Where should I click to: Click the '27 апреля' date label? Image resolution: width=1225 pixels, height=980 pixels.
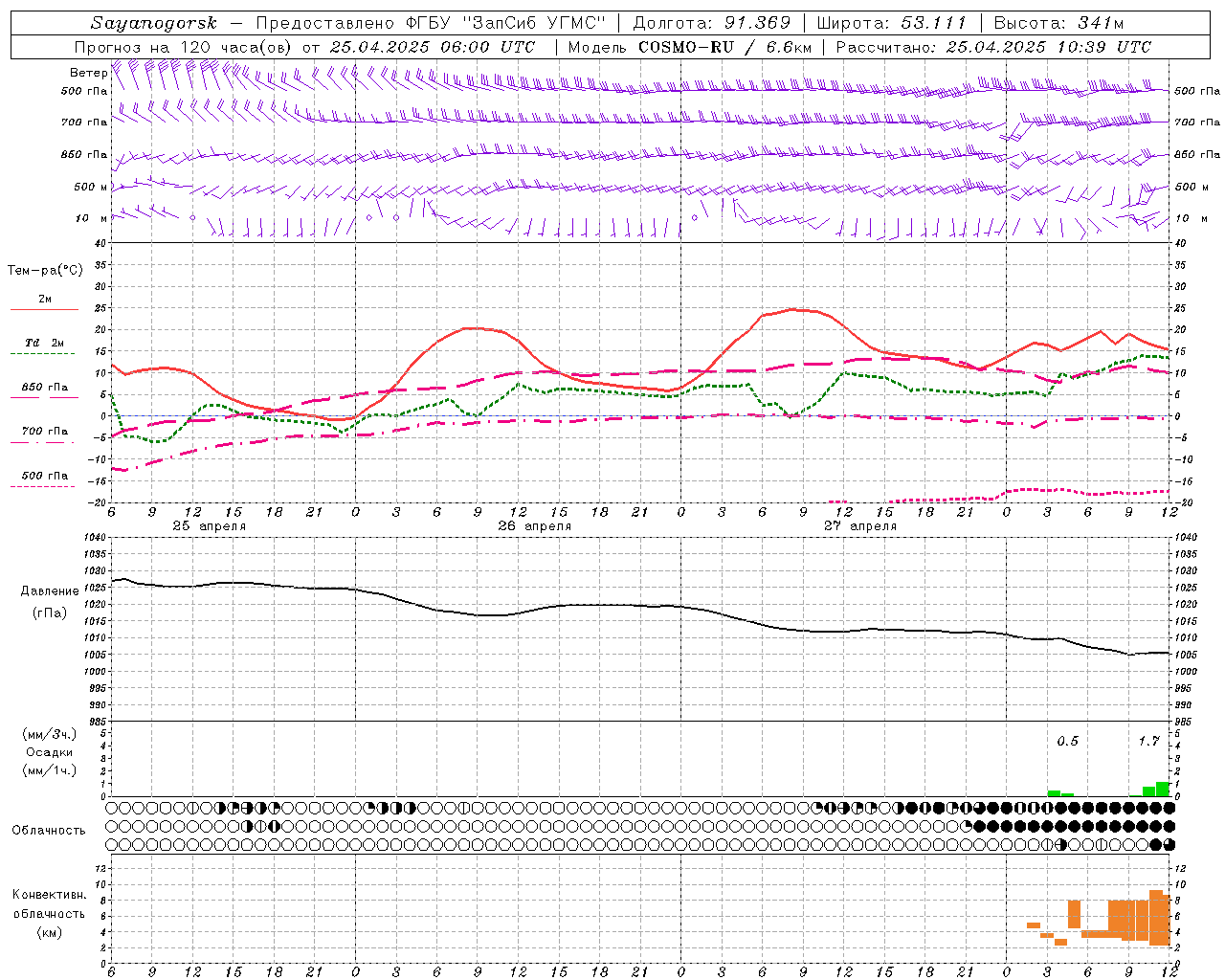[859, 526]
